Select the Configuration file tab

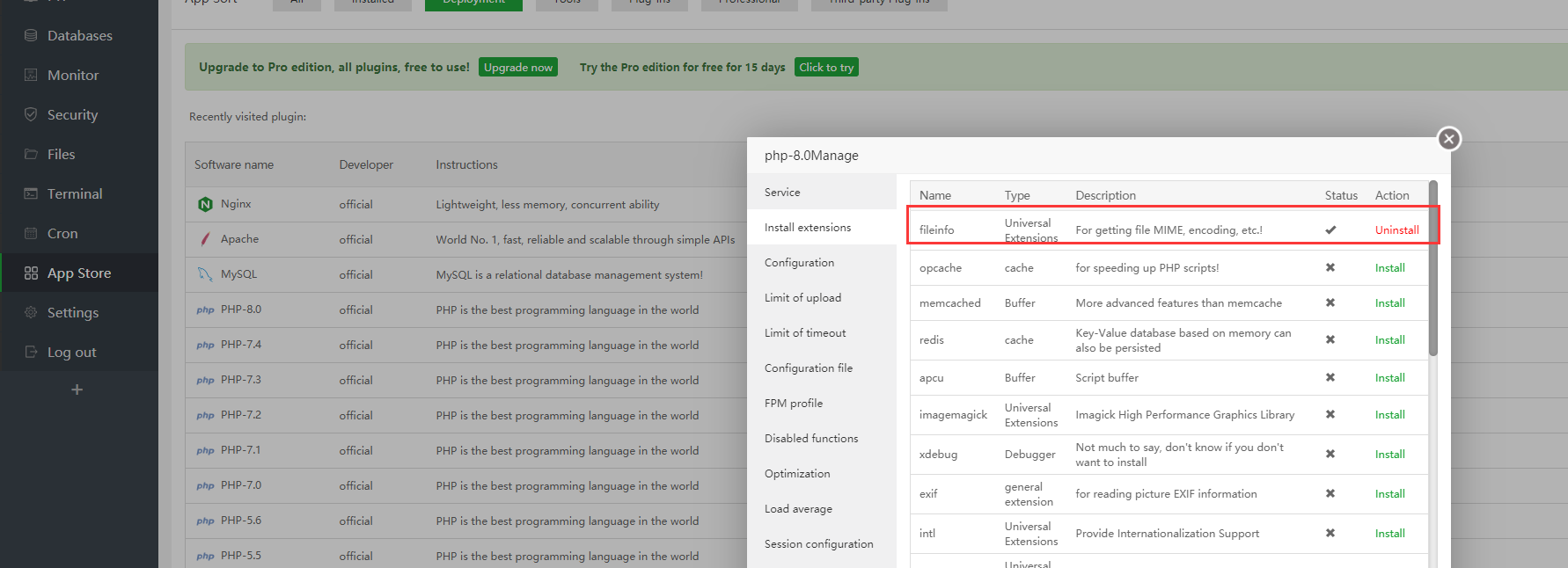coord(808,368)
